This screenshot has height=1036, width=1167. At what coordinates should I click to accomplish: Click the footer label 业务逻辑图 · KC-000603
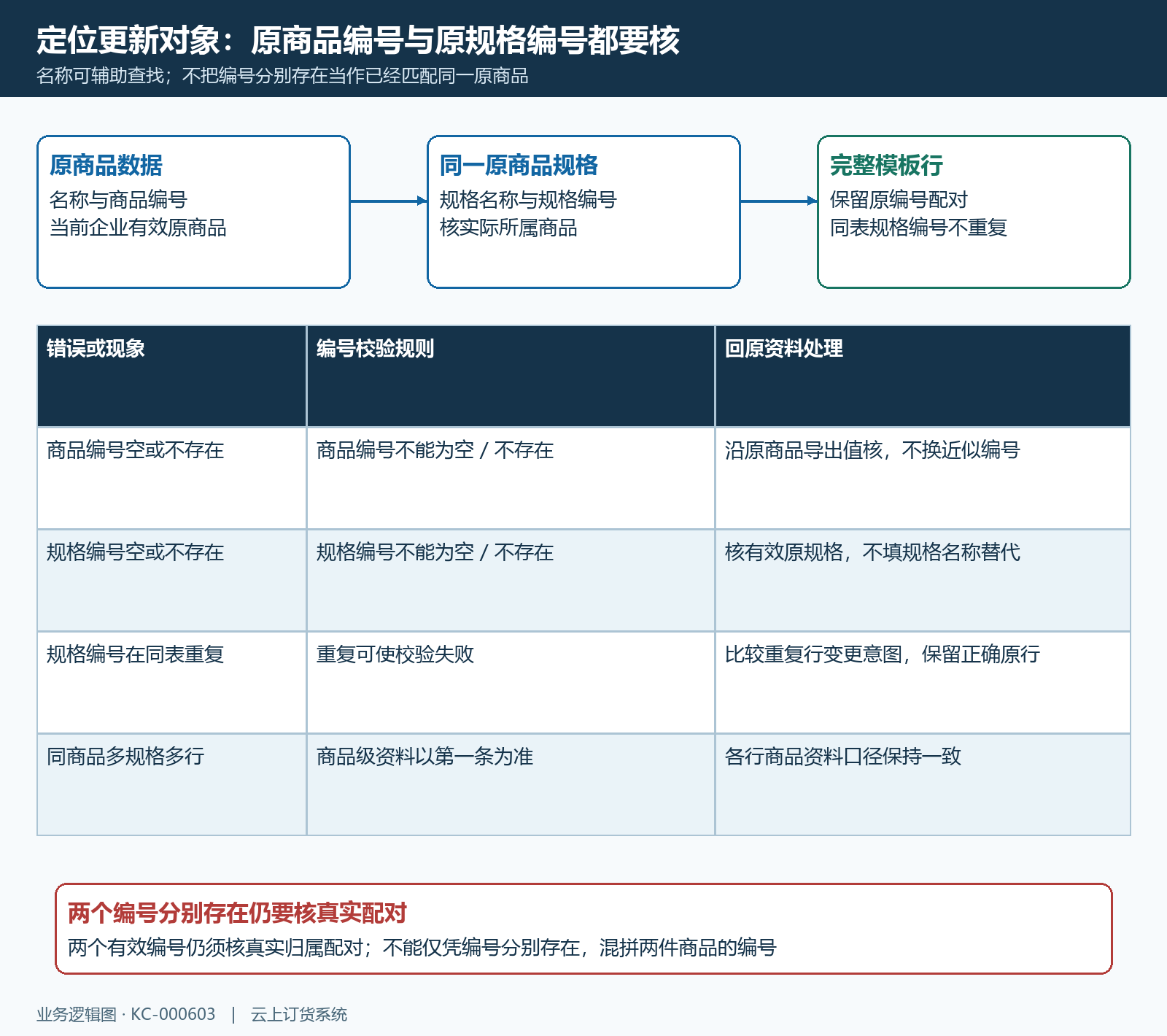click(x=126, y=1014)
